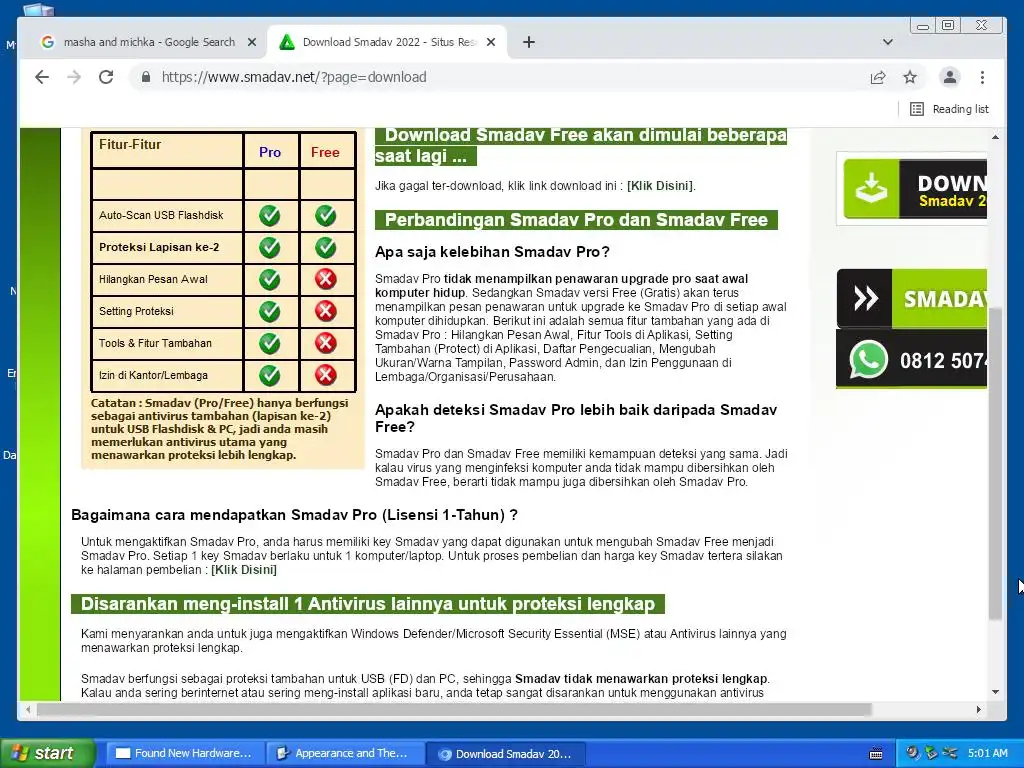Click the horizontal scrollbar left arrow
This screenshot has height=768, width=1024.
(x=27, y=709)
